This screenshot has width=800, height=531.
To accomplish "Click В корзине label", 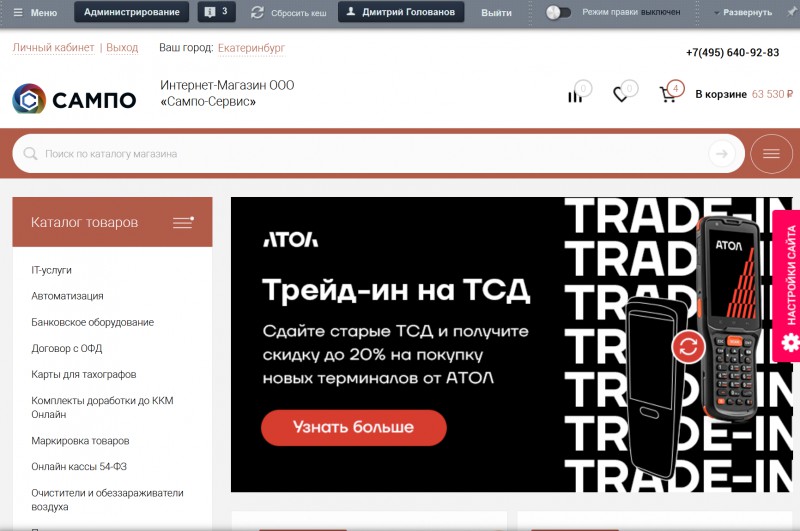I will click(720, 94).
